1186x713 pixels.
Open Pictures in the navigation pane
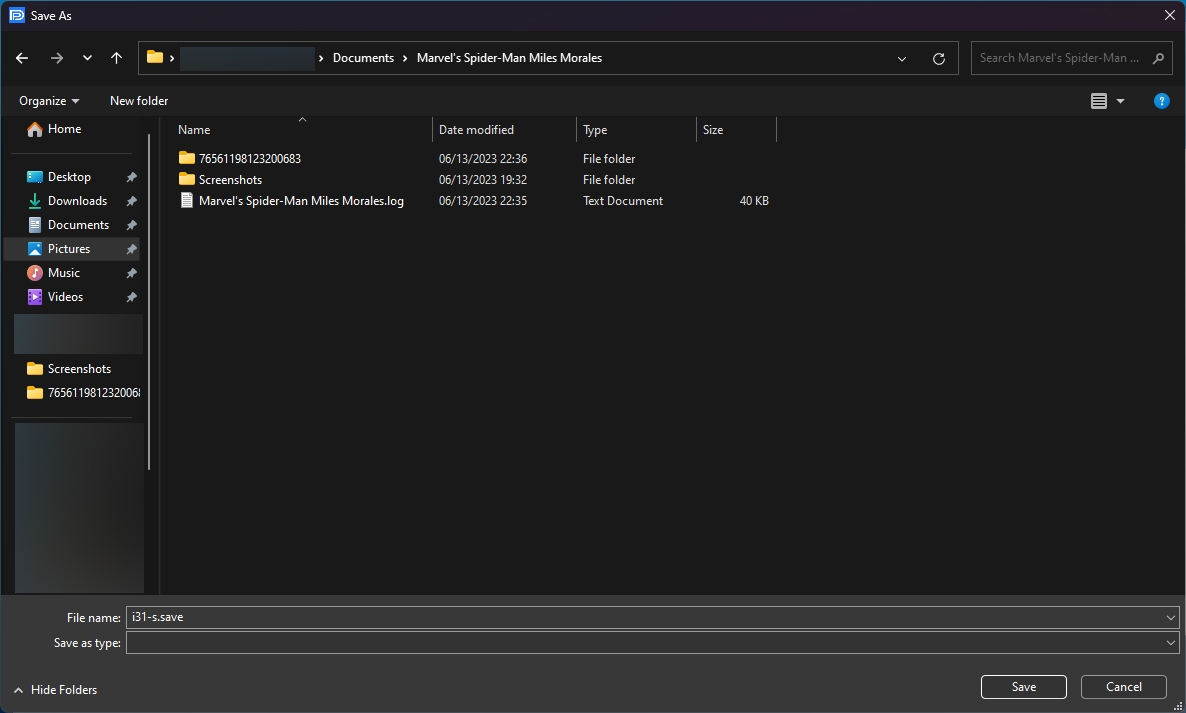pyautogui.click(x=69, y=249)
